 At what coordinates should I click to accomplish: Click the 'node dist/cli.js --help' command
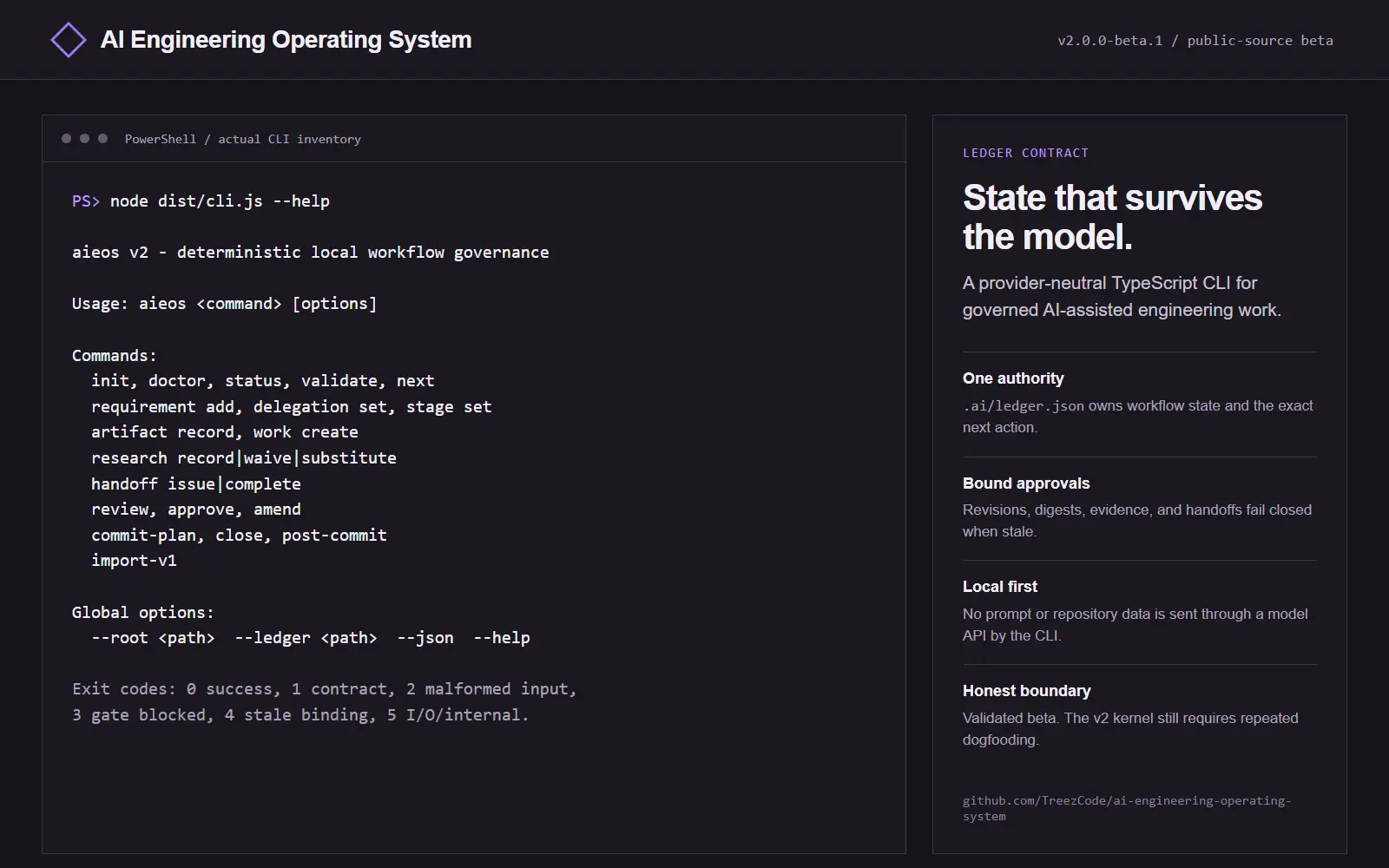(x=220, y=201)
